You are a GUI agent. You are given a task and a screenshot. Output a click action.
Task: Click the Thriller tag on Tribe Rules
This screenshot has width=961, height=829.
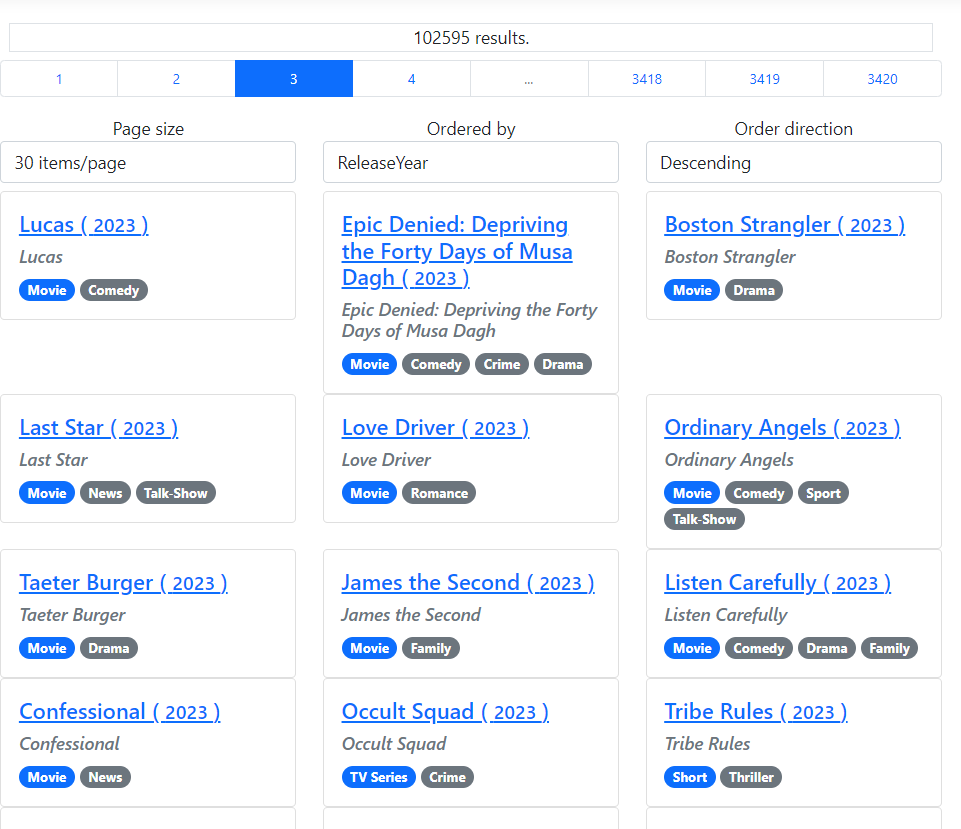(x=751, y=777)
